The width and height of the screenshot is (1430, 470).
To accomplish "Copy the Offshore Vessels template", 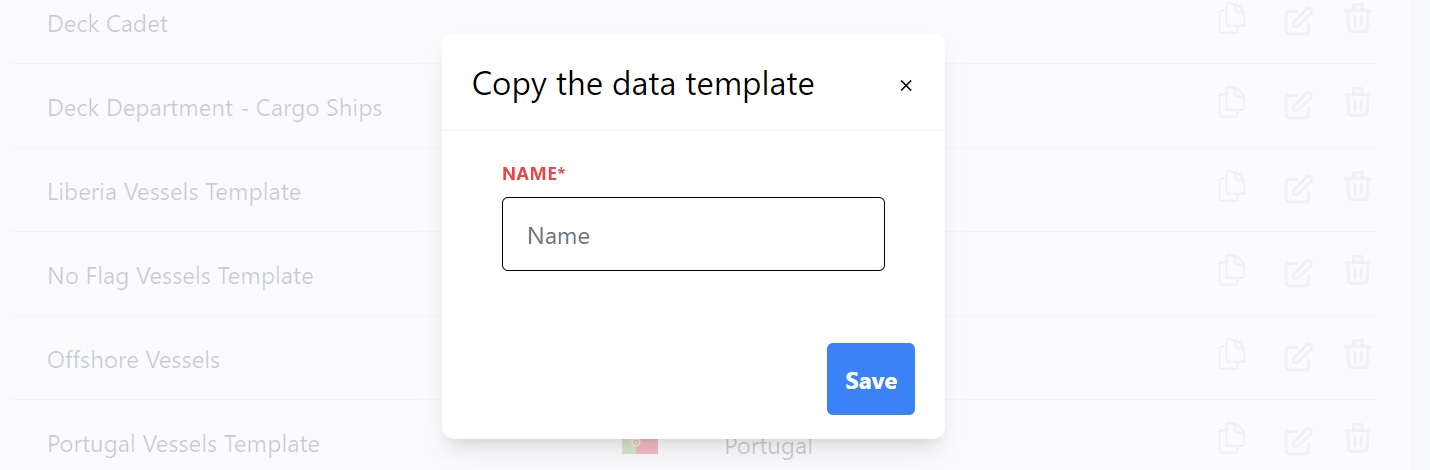I will pos(1232,355).
